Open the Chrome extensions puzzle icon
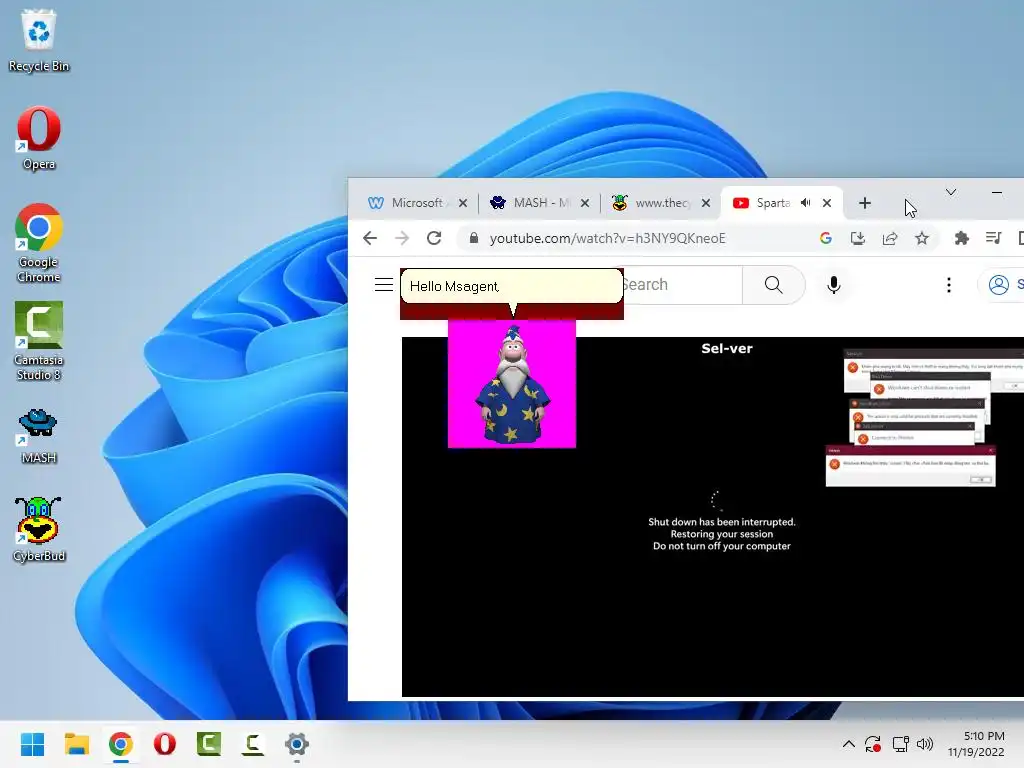Screen dimensions: 1024x768 pos(961,238)
